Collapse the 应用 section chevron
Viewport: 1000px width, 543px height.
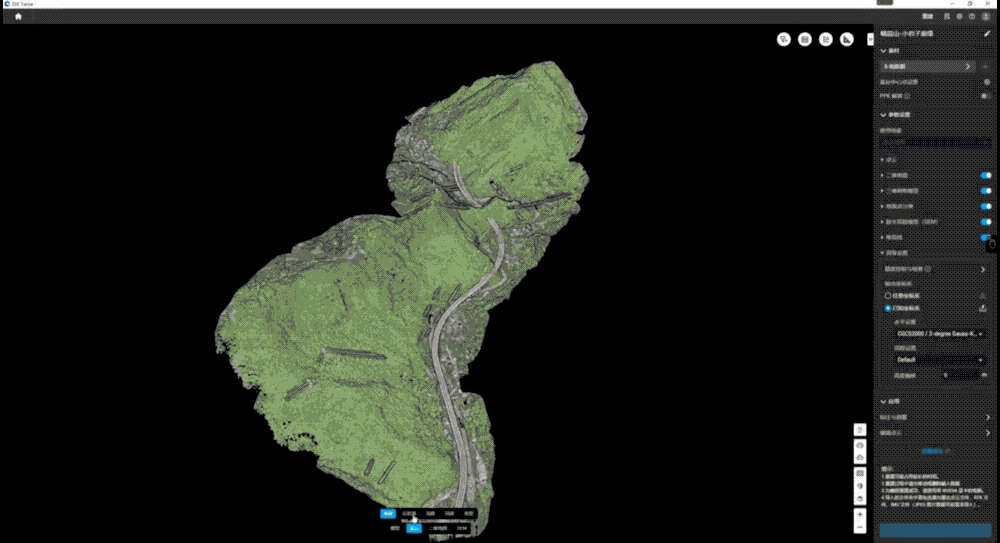[x=883, y=401]
